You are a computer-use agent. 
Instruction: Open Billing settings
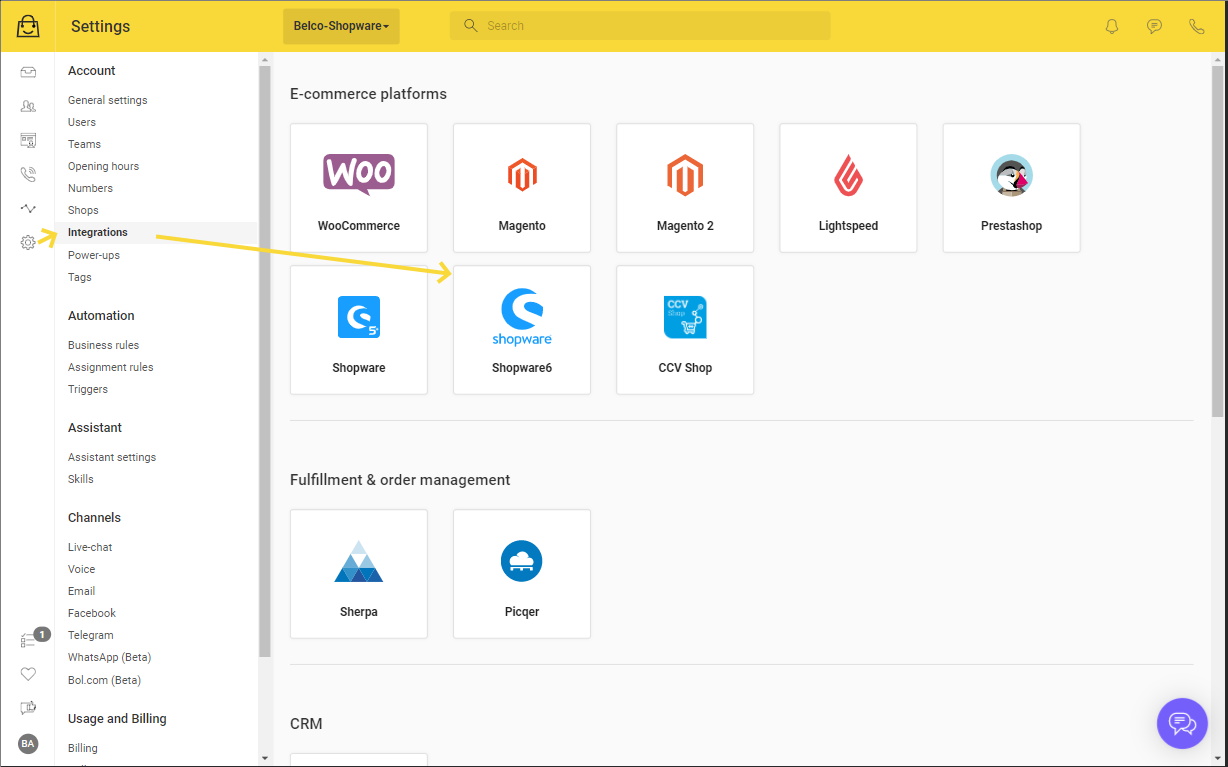pos(83,748)
